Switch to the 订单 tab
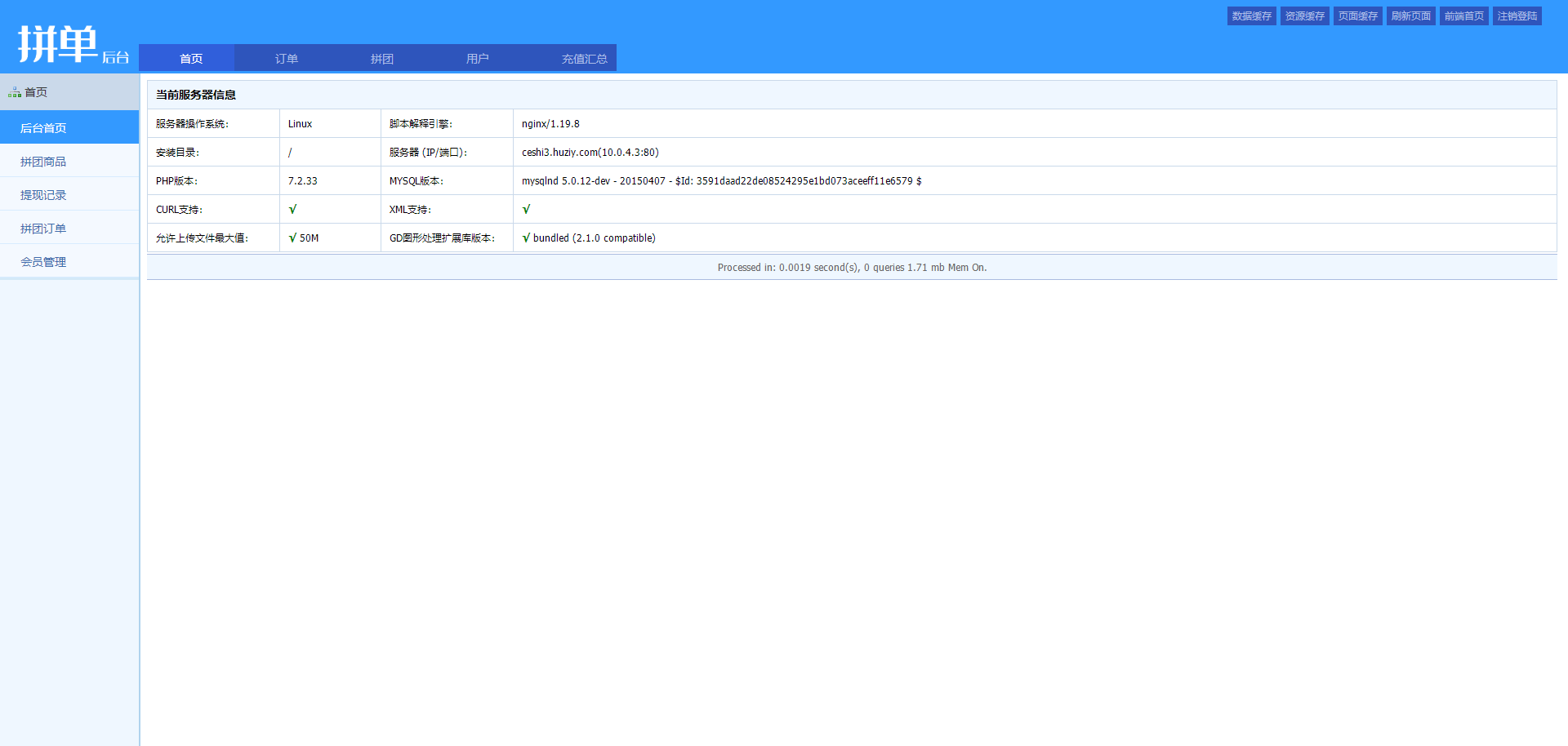Screen dimensions: 1568x746 click(287, 59)
